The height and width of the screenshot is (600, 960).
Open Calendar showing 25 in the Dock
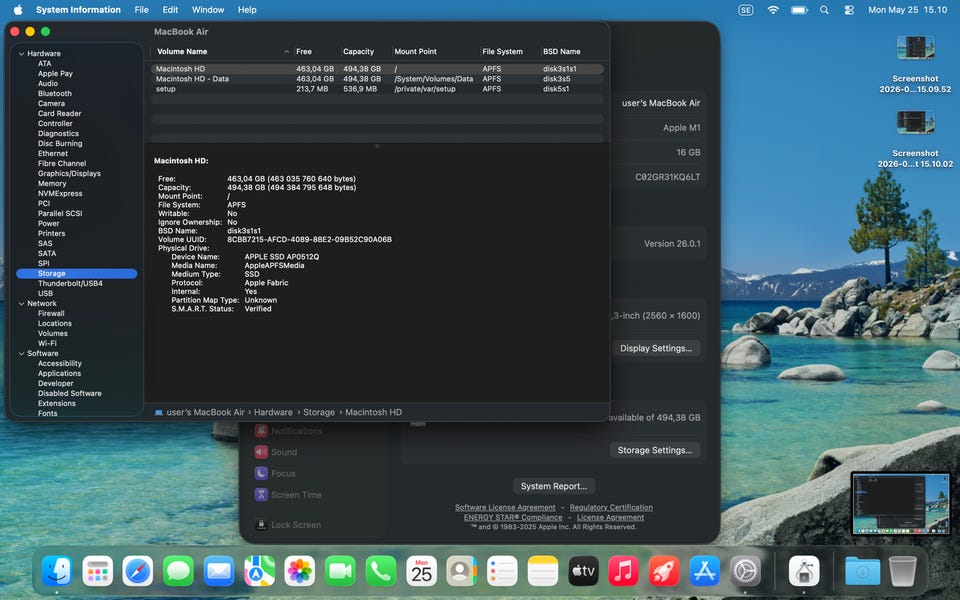[421, 571]
